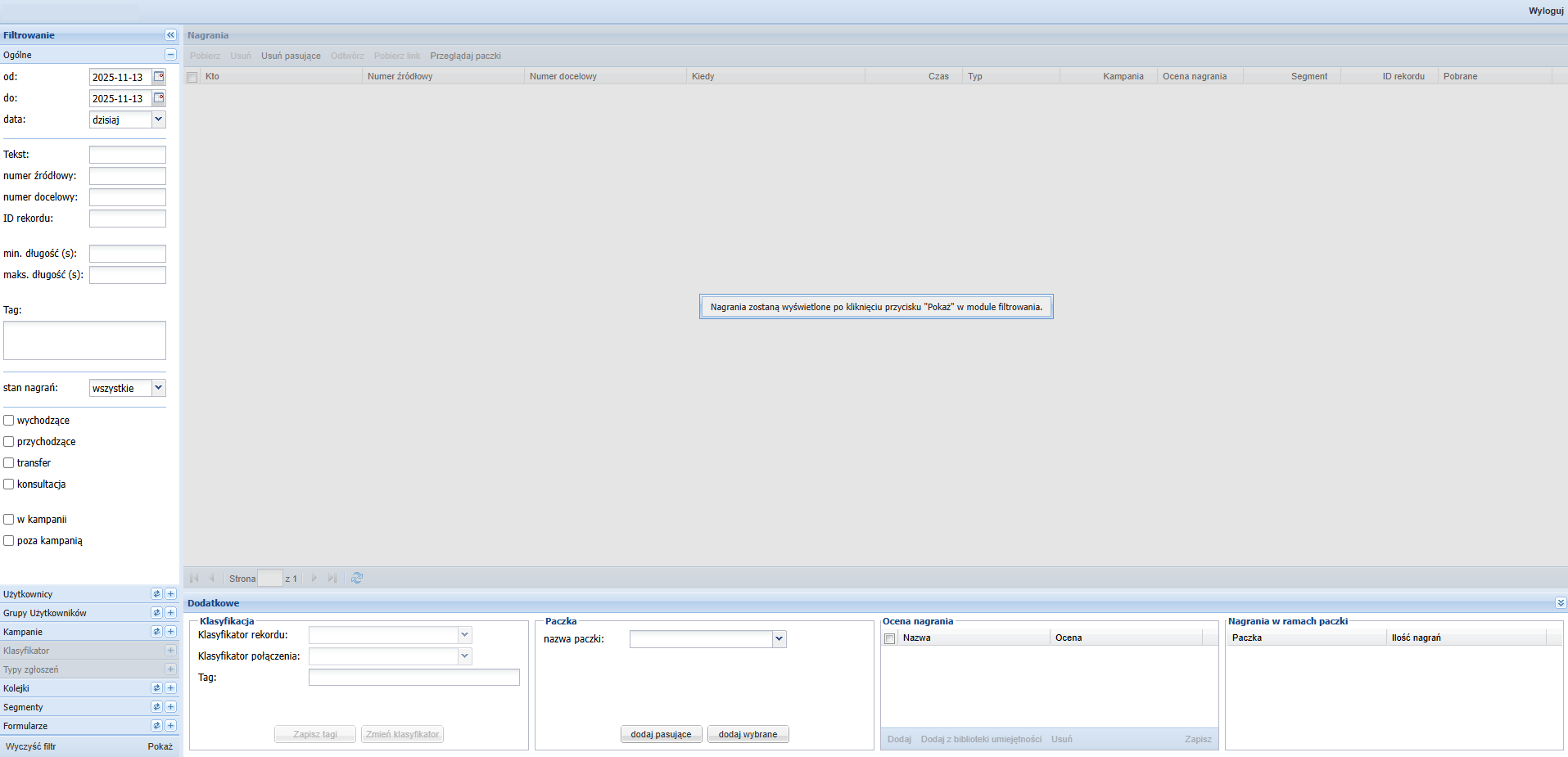
Task: Check the 'w kampanii' option
Action: (x=9, y=520)
